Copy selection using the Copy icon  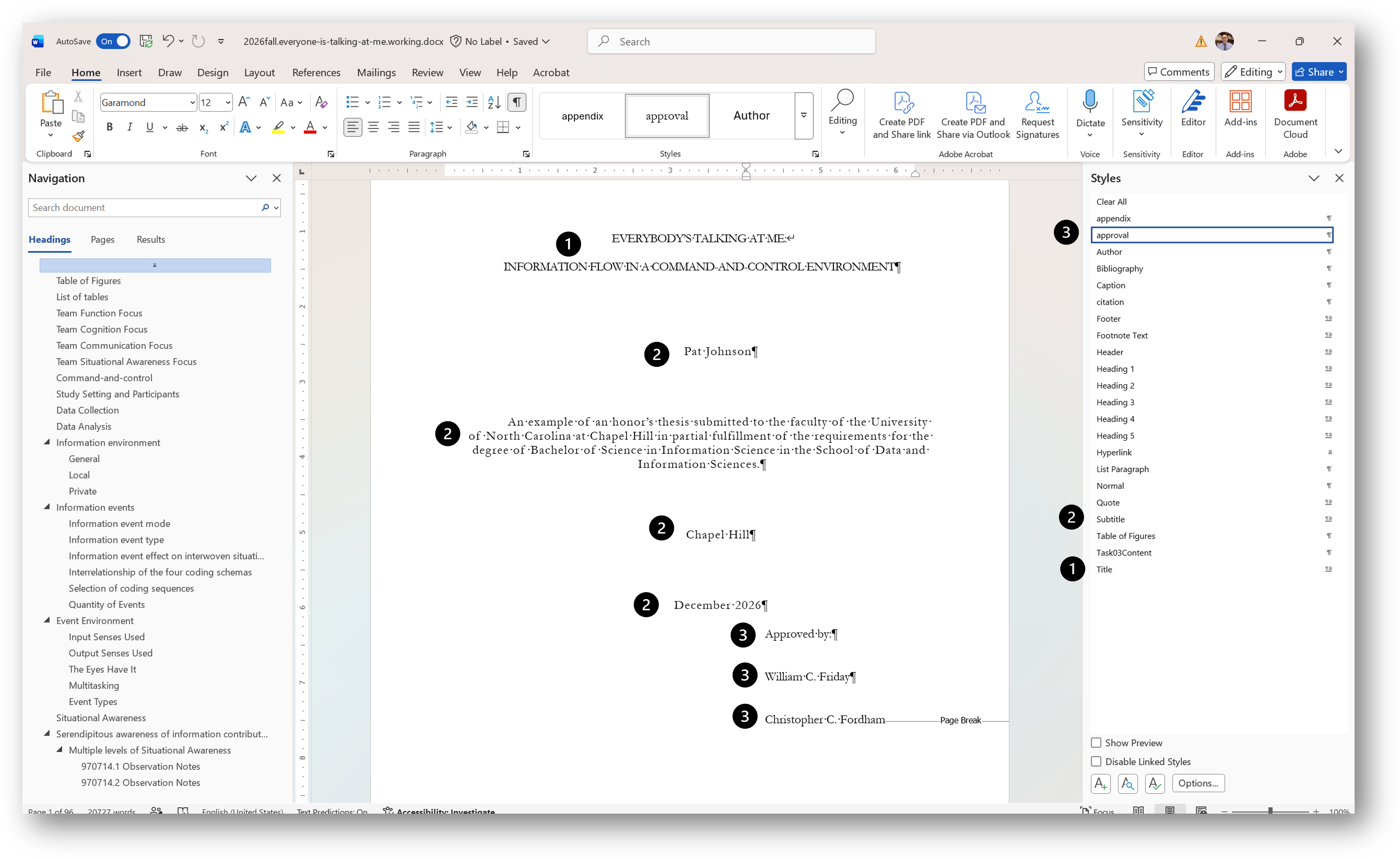click(78, 116)
